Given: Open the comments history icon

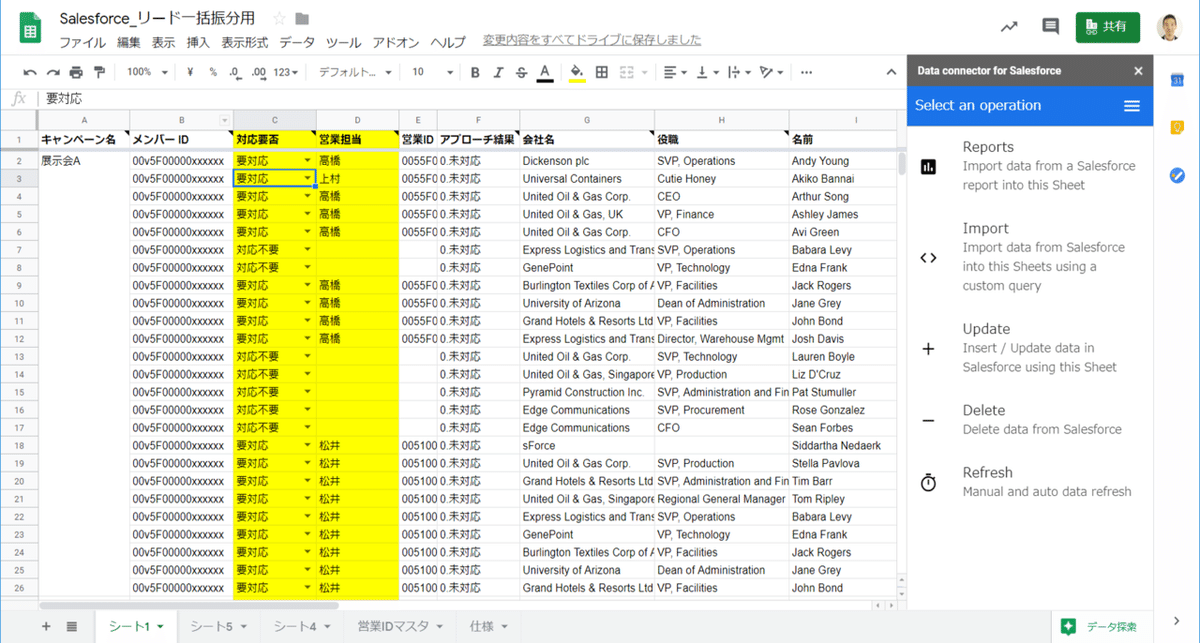Looking at the screenshot, I should click(1050, 27).
